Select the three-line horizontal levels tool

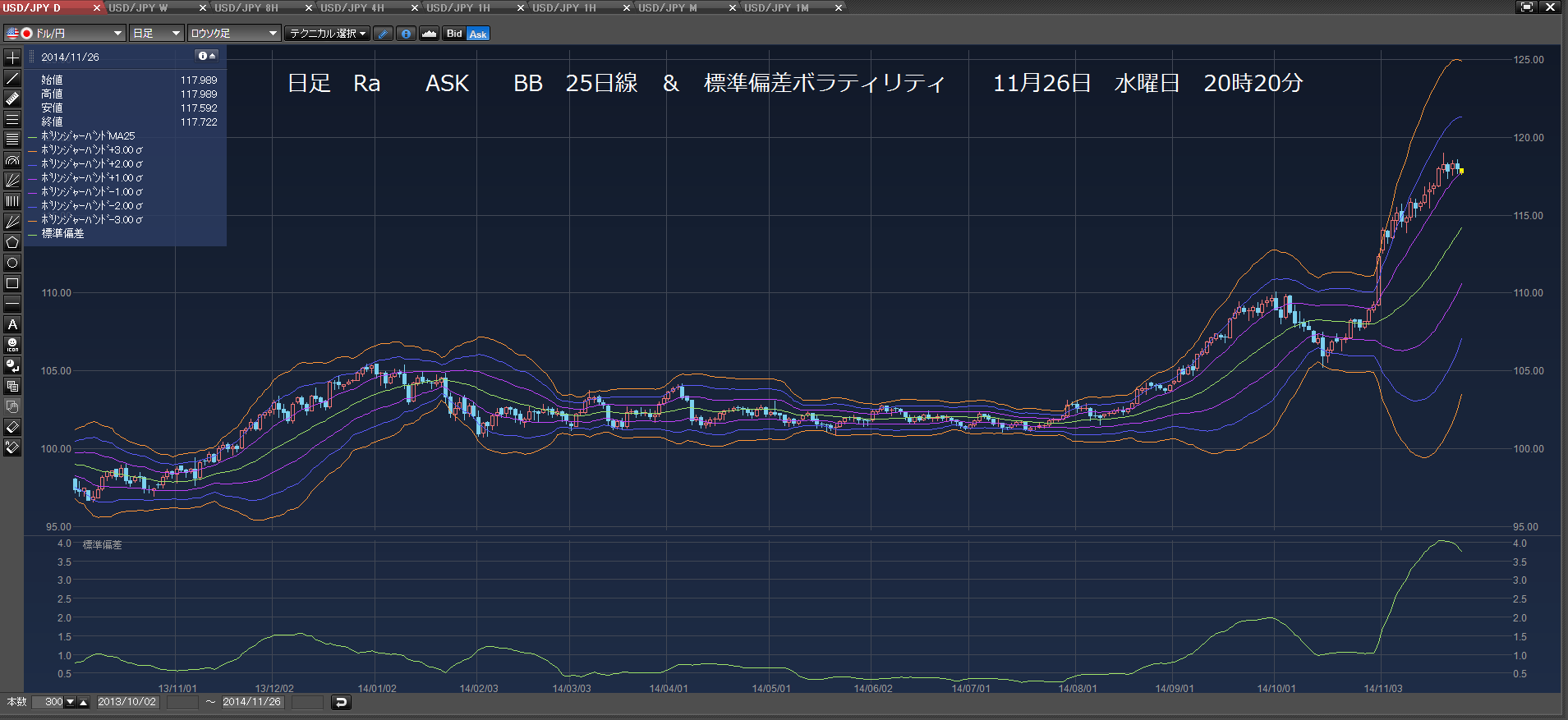[12, 119]
